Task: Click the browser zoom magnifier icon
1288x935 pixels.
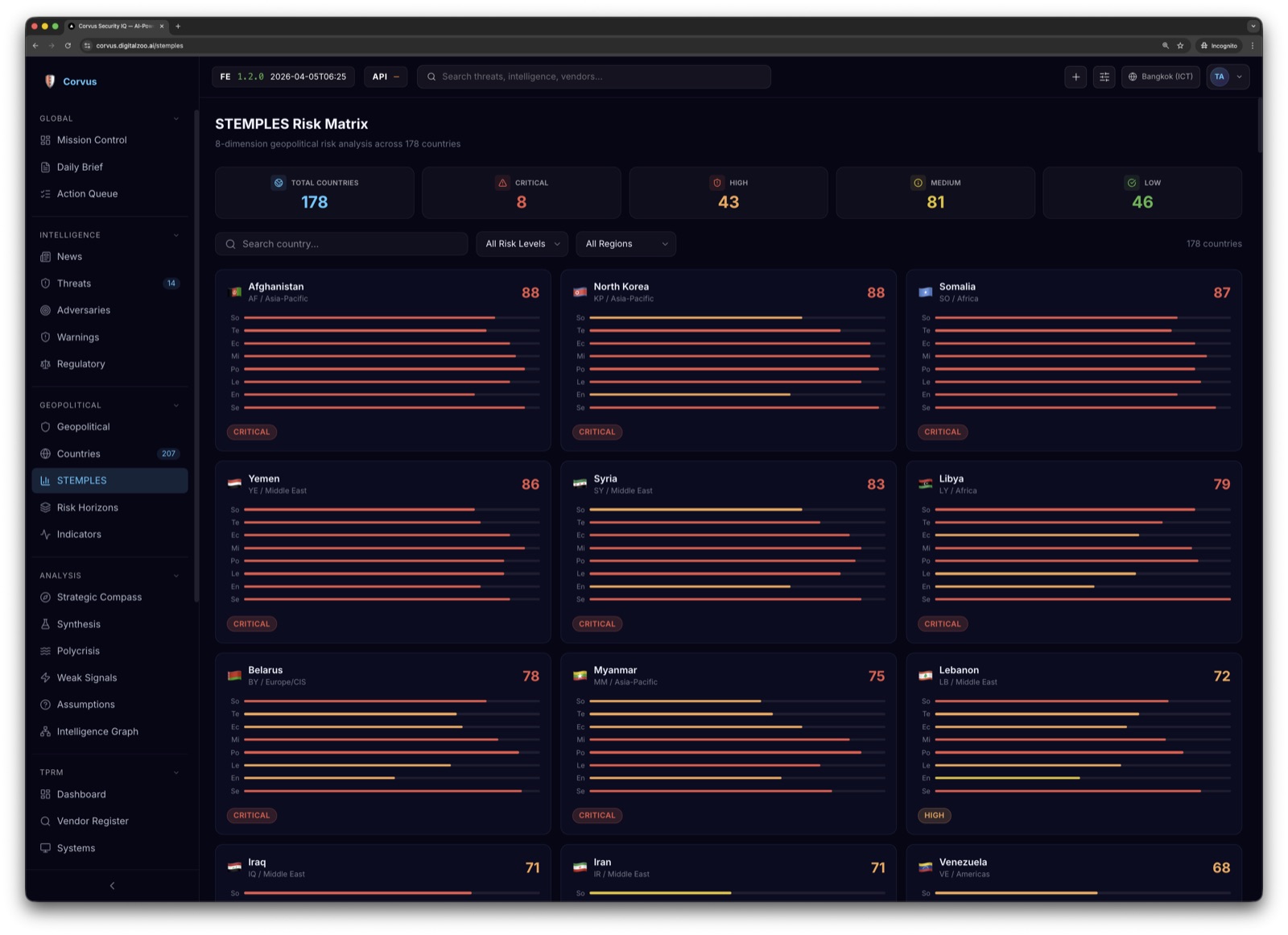Action: pyautogui.click(x=1165, y=46)
